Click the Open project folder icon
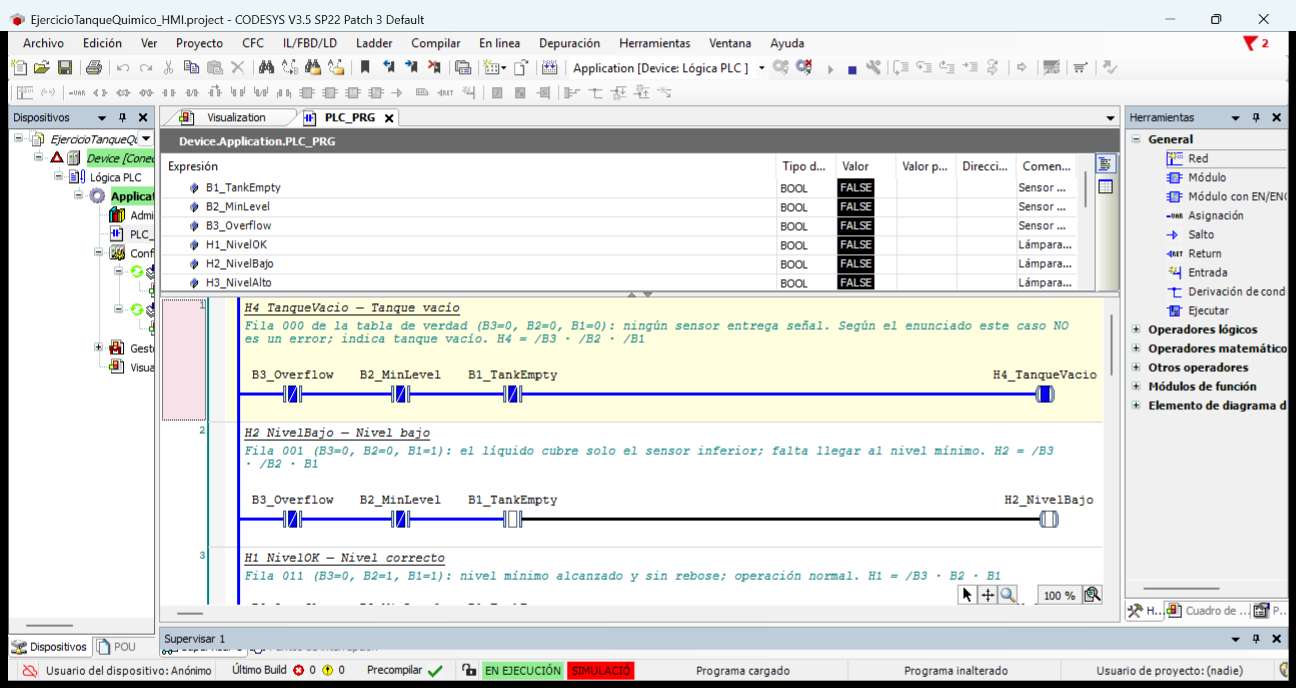 point(42,67)
